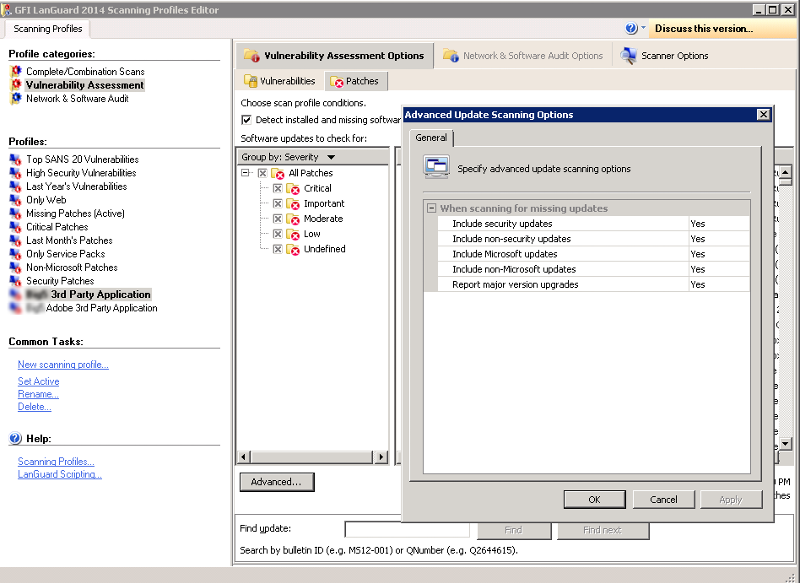Click the Delete... link
Viewport: 800px width, 583px height.
tap(34, 407)
